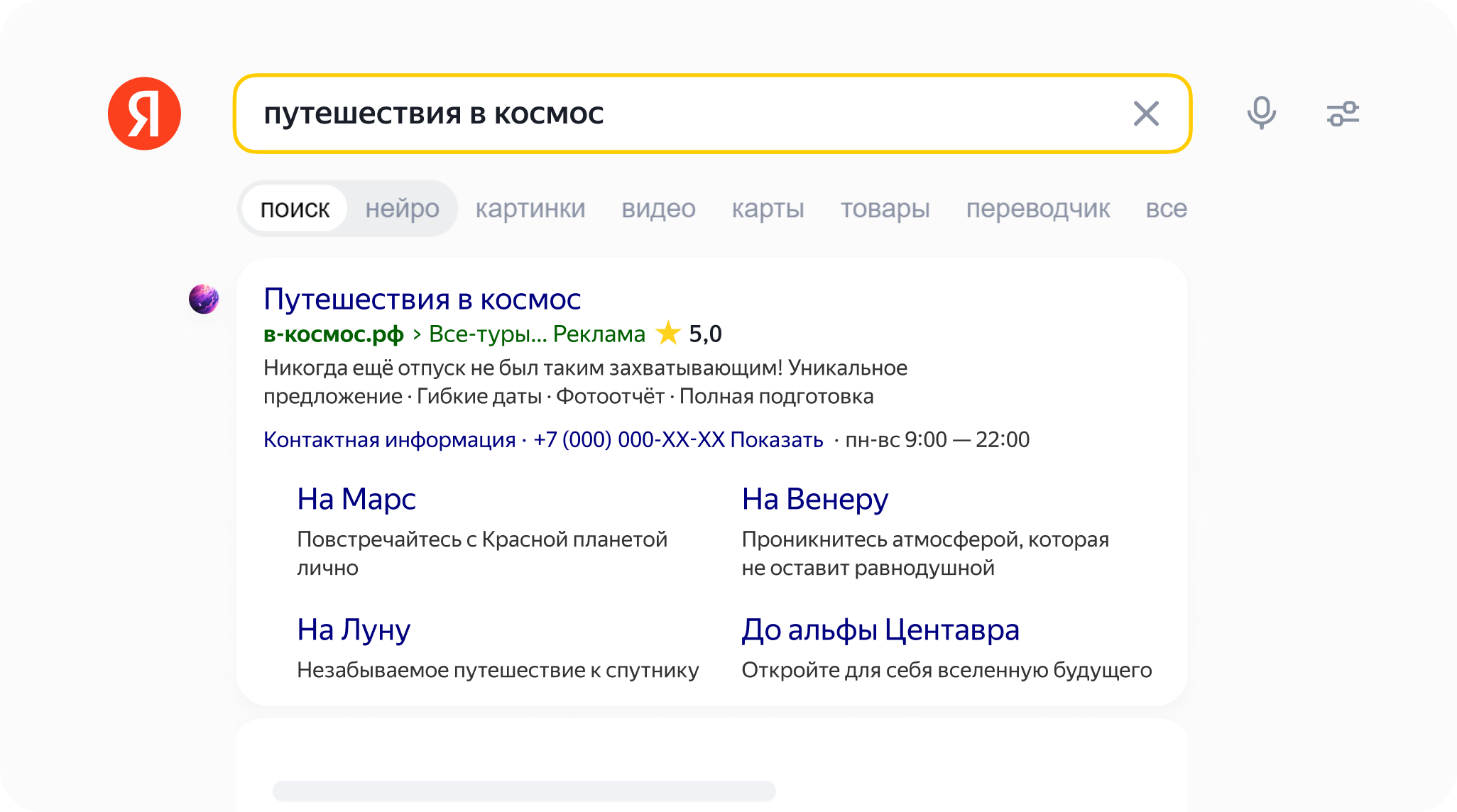The image size is (1457, 812).
Task: Open the картинки tab
Action: click(530, 209)
